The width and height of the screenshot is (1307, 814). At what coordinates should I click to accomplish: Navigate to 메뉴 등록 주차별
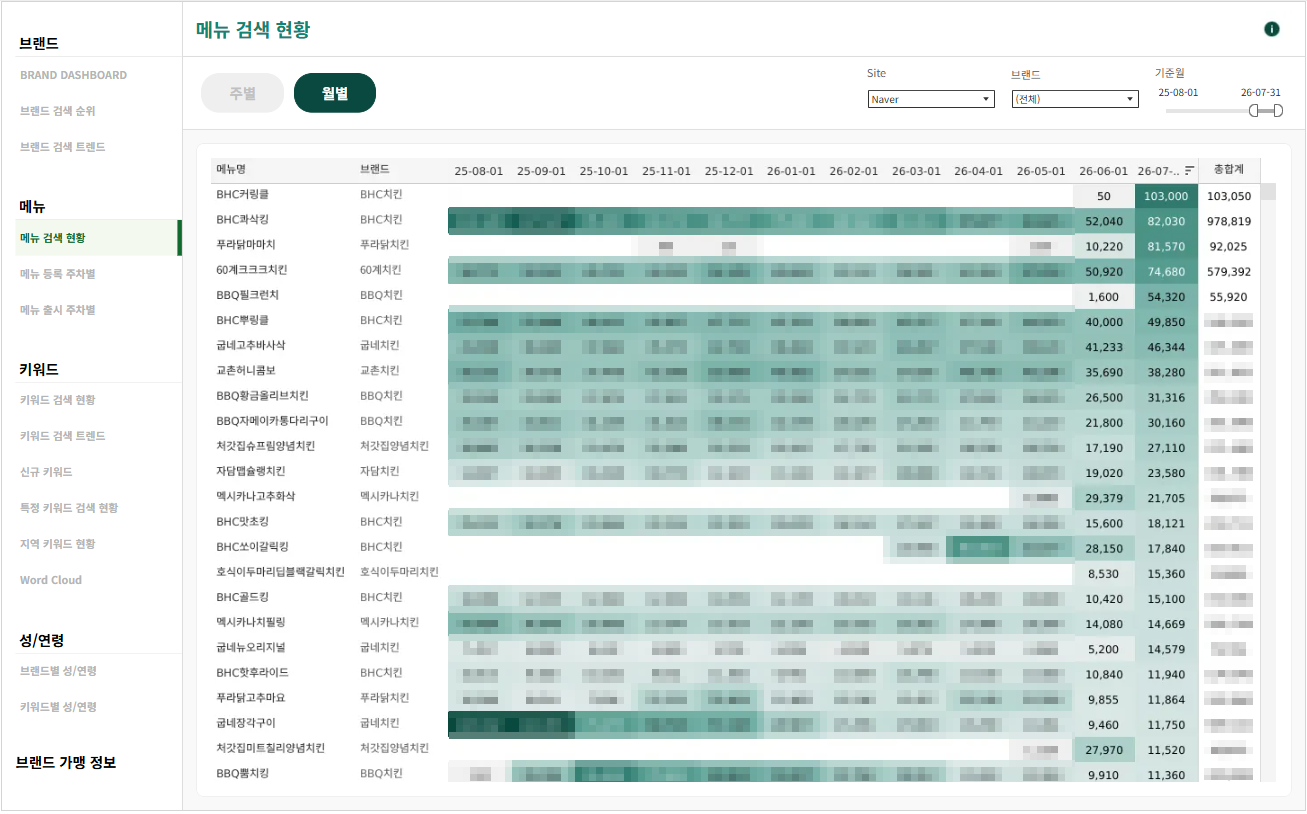click(58, 274)
